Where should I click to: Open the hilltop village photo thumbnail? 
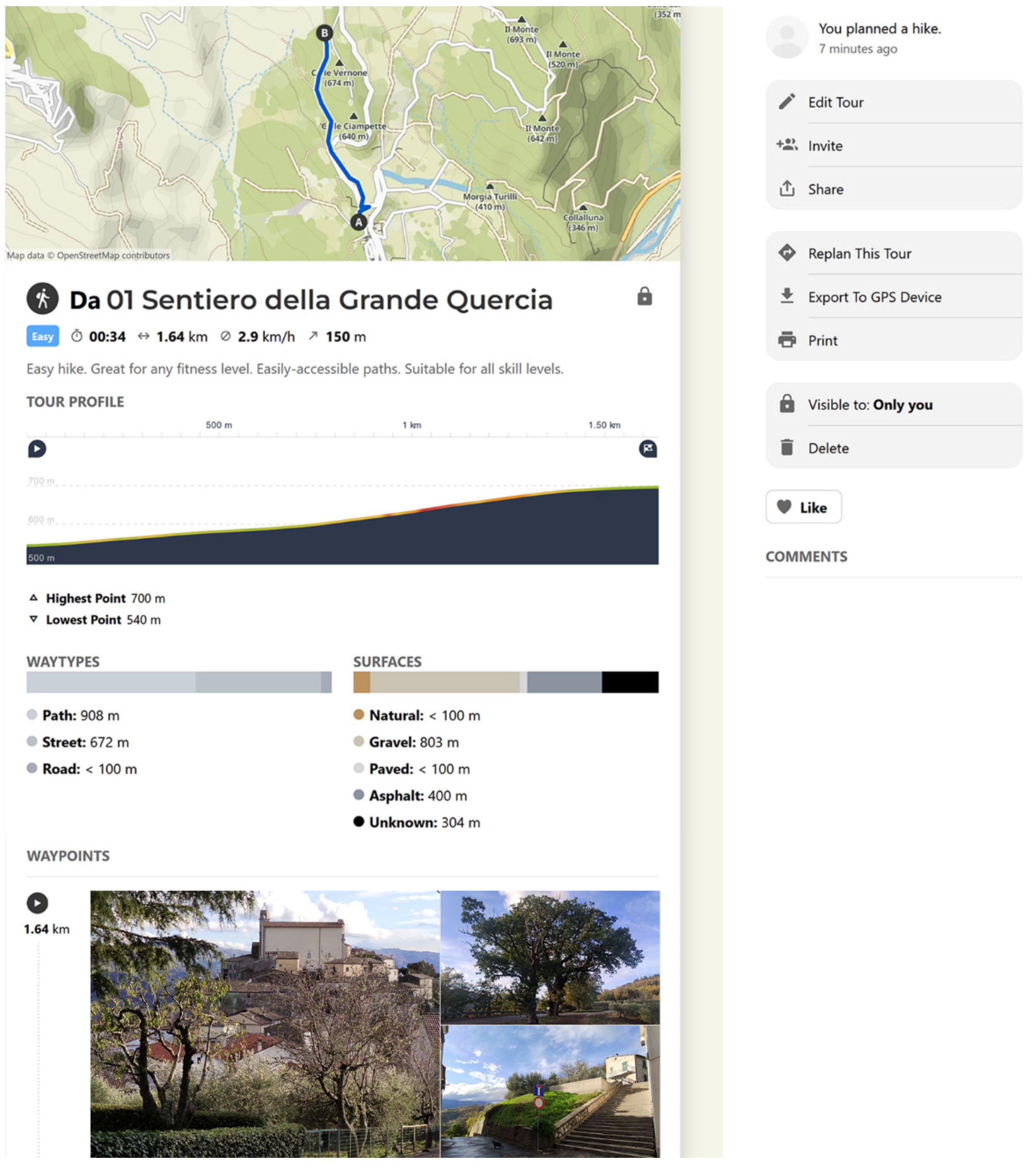pos(265,1024)
